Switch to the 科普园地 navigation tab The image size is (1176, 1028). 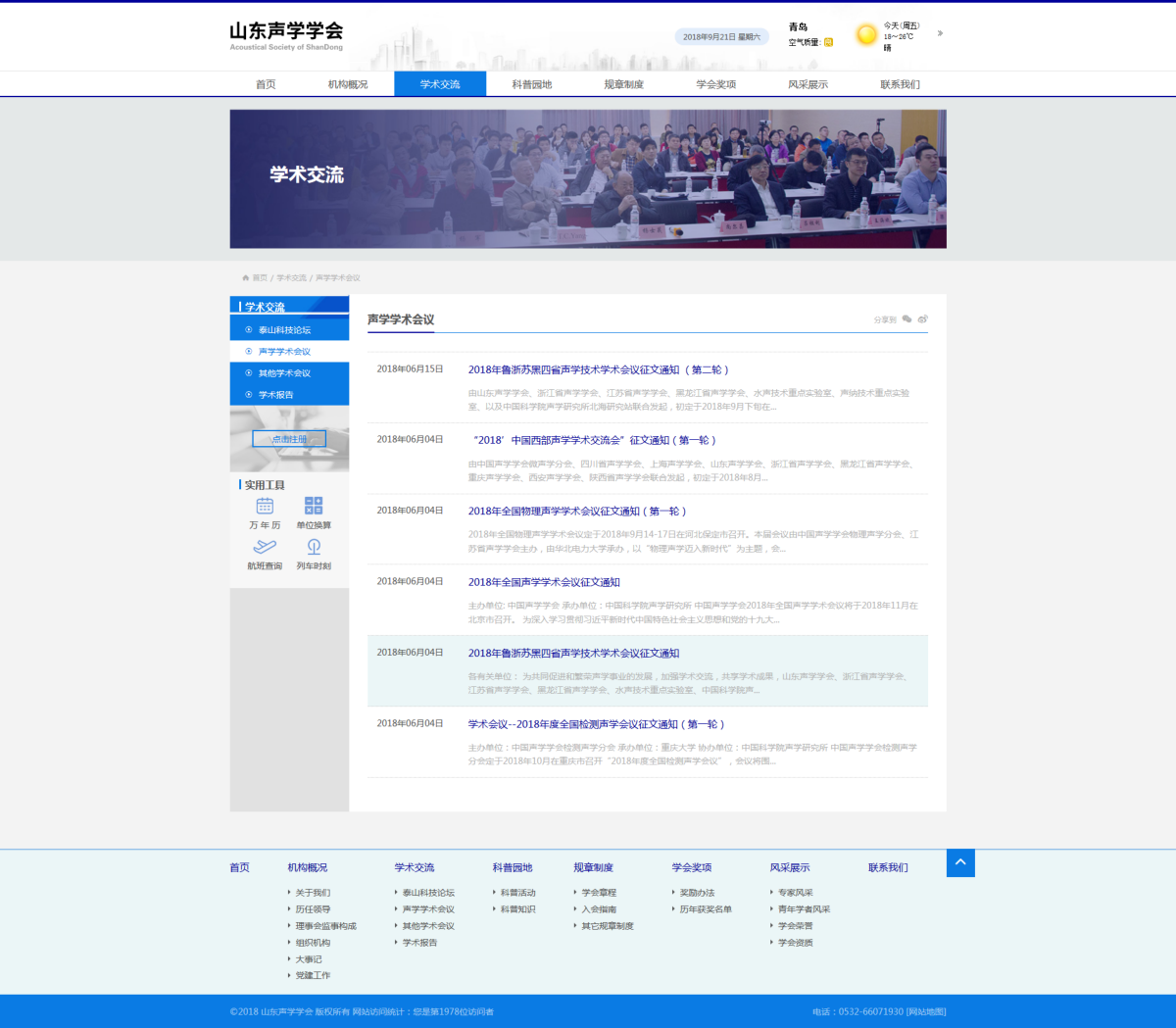[x=532, y=84]
